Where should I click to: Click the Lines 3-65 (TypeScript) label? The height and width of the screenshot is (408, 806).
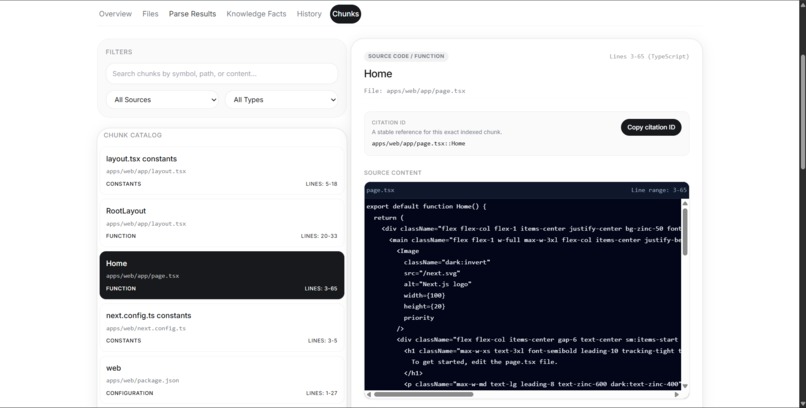pyautogui.click(x=649, y=57)
